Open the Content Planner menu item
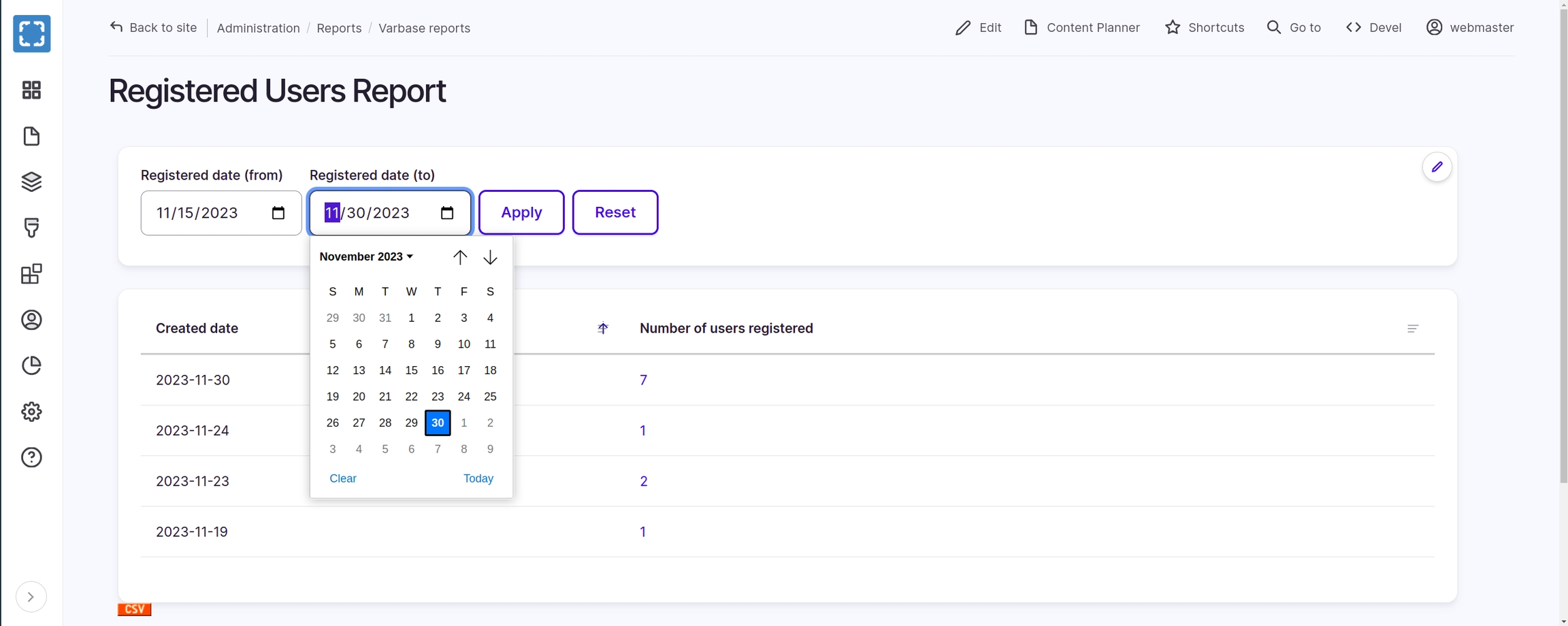 click(1081, 28)
